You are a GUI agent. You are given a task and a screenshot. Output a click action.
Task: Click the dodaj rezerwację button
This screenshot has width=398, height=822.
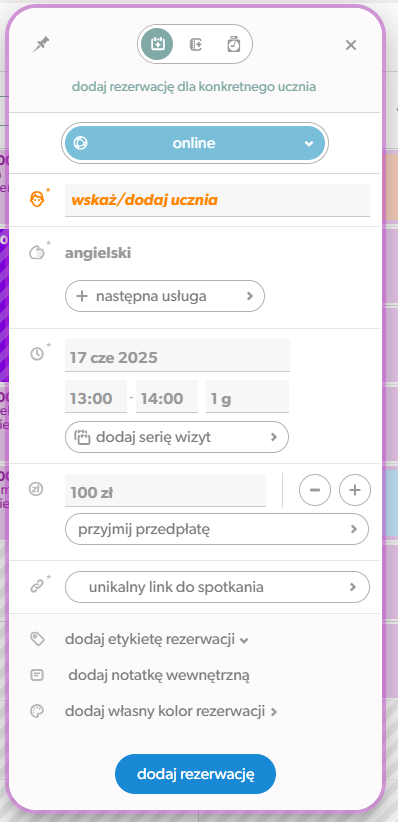coord(196,774)
